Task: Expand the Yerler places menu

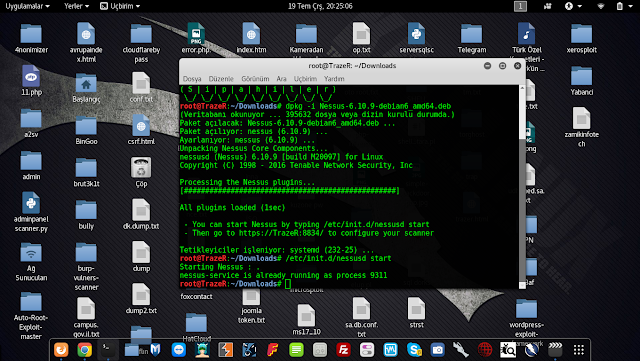Action: tap(76, 6)
